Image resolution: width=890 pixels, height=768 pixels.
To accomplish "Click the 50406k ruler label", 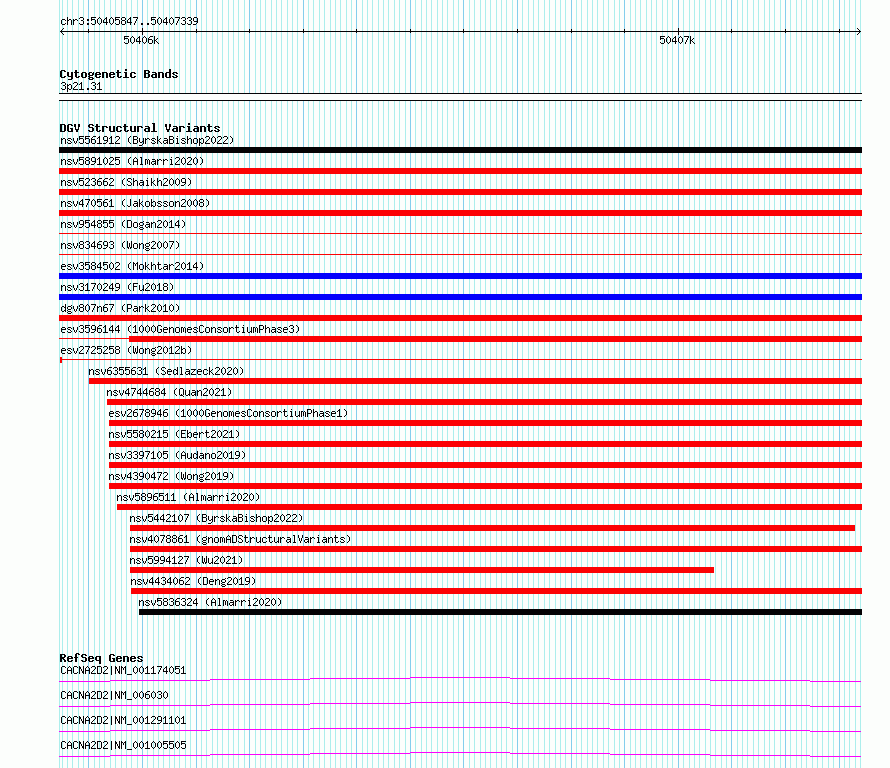I will (x=141, y=40).
